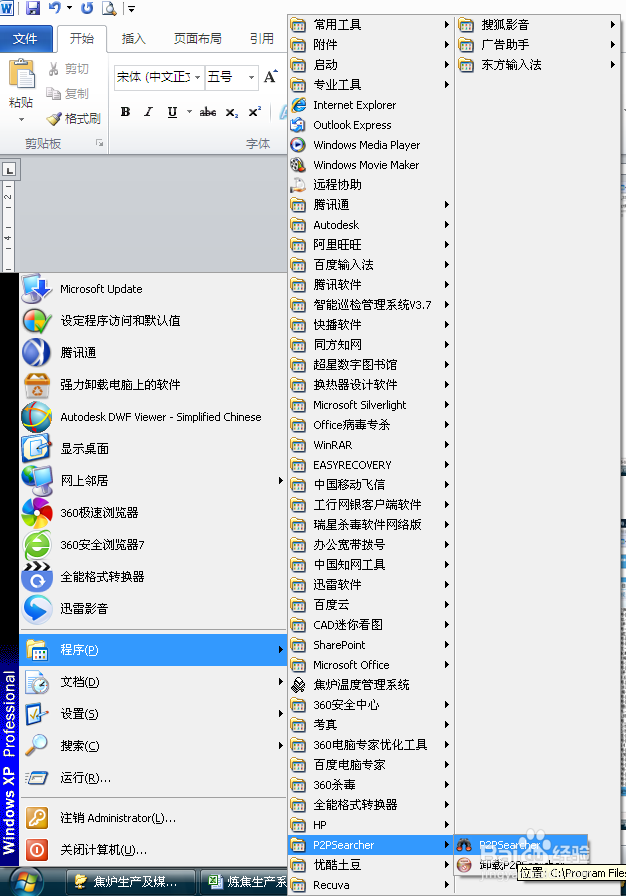This screenshot has width=626, height=896.
Task: Toggle underline formatting
Action: coord(172,112)
